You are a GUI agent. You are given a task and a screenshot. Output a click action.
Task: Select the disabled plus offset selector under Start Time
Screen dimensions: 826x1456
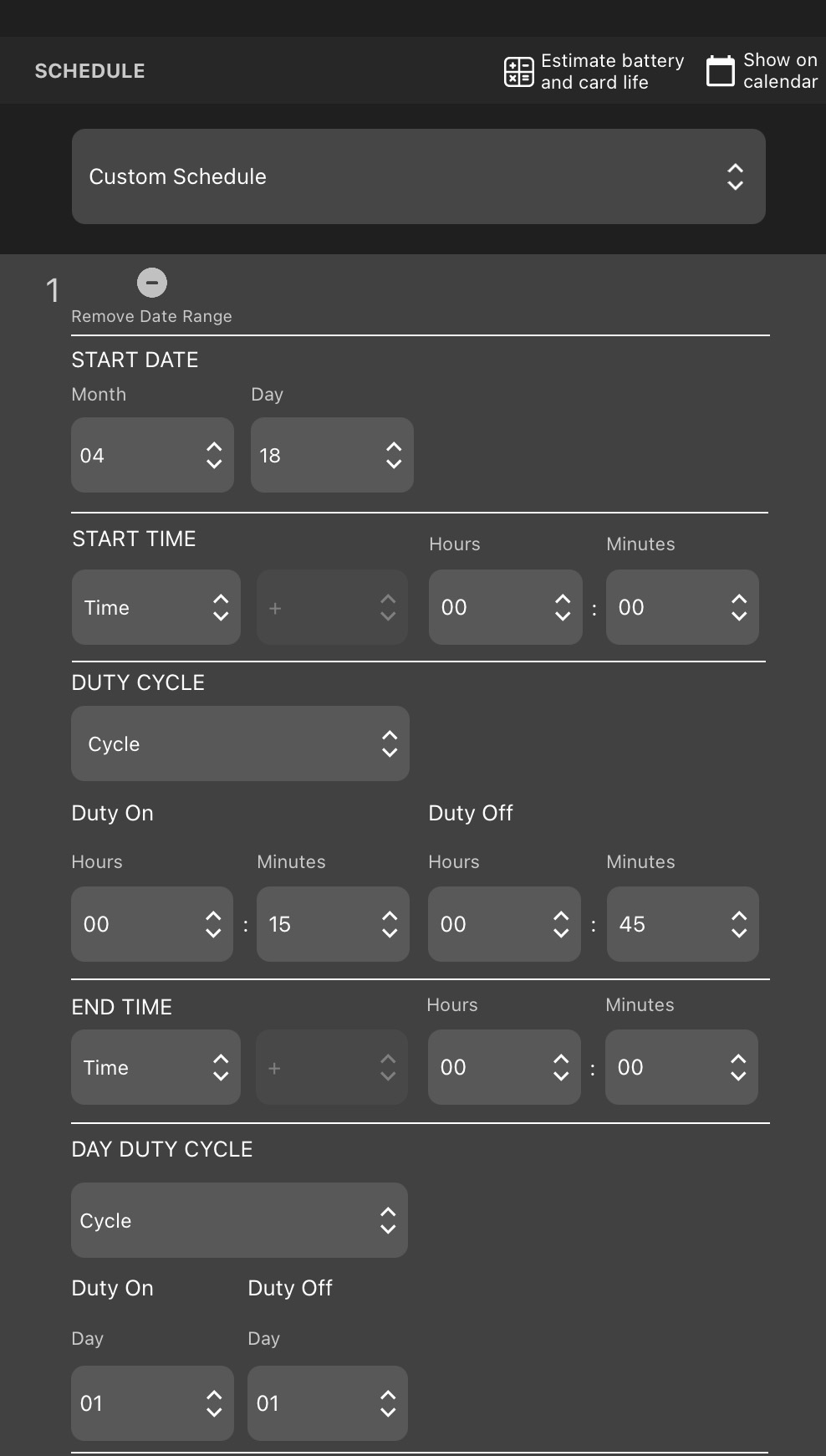tap(332, 607)
